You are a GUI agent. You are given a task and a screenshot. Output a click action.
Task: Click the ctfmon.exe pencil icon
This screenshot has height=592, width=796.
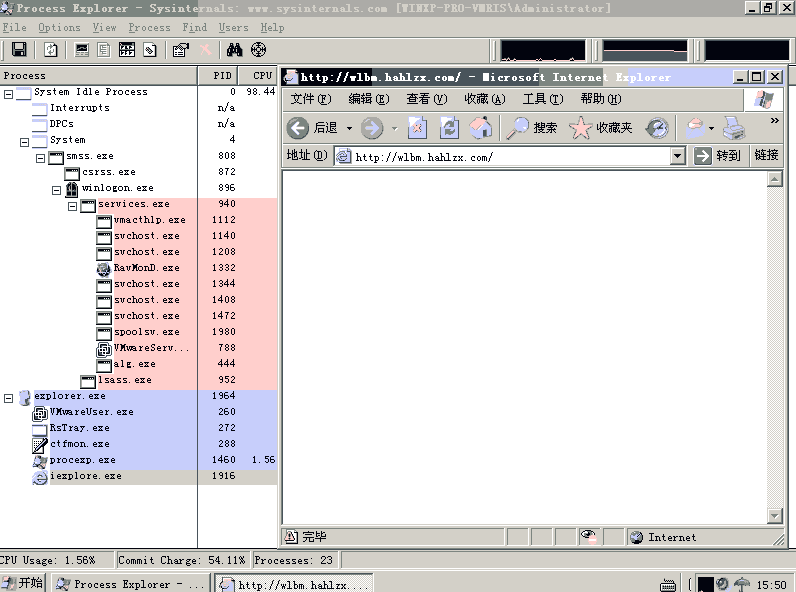(40, 445)
